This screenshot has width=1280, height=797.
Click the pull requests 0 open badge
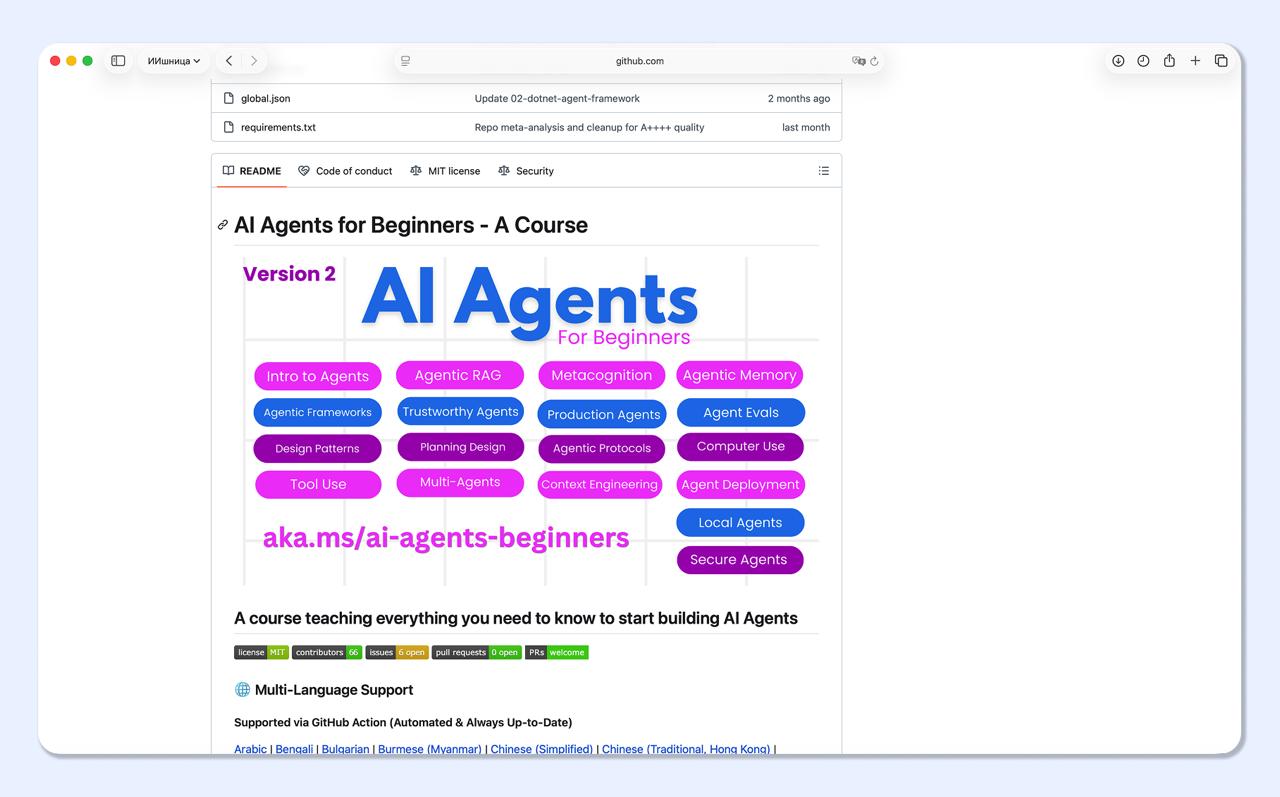pos(477,652)
